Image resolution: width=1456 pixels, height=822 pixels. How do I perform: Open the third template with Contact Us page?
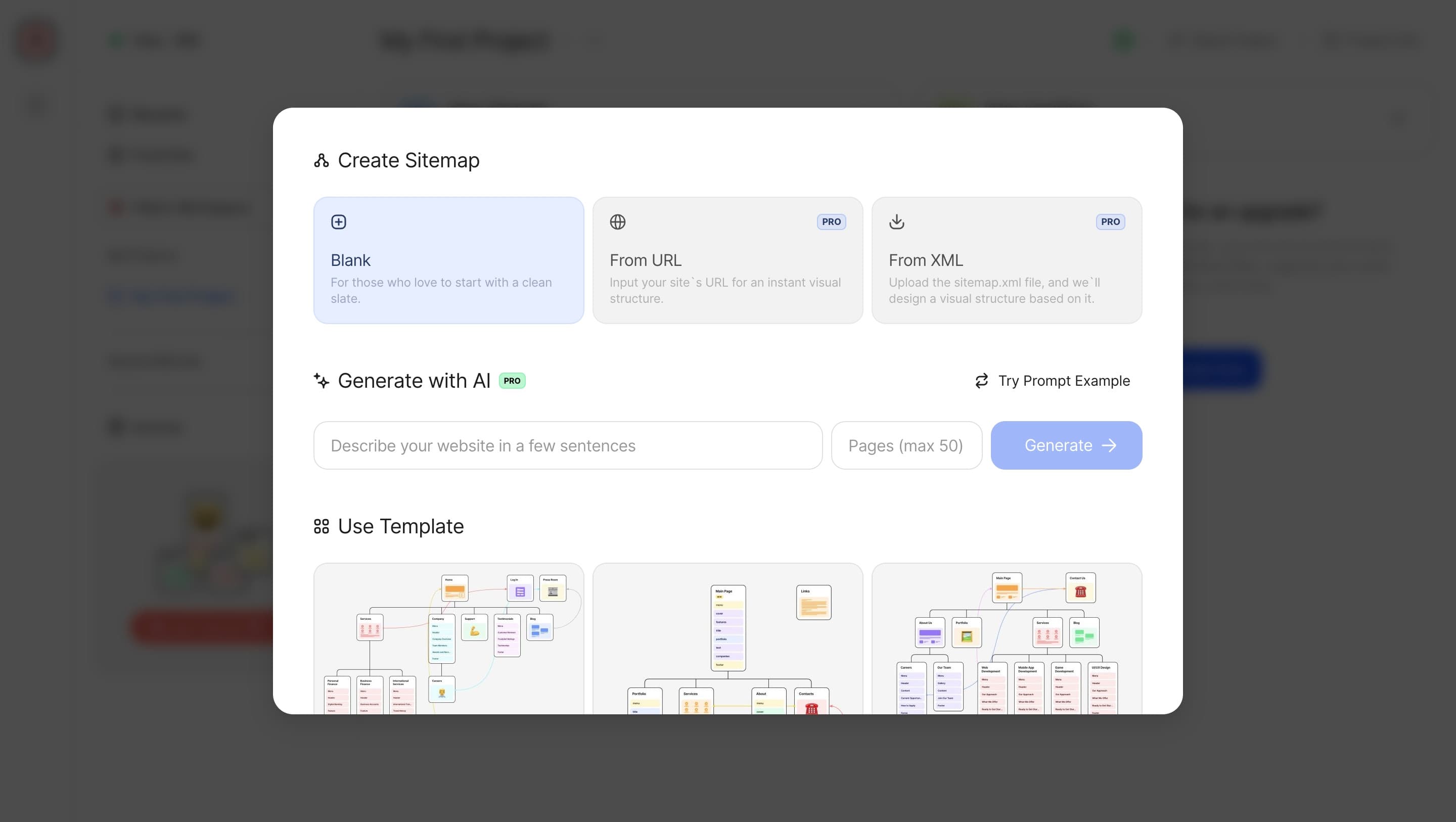point(1007,638)
